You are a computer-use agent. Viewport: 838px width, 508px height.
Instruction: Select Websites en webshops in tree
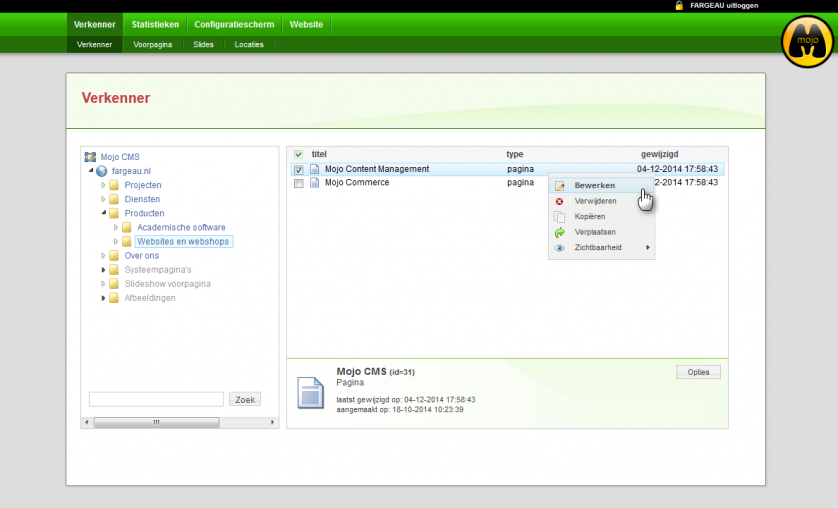coord(183,241)
